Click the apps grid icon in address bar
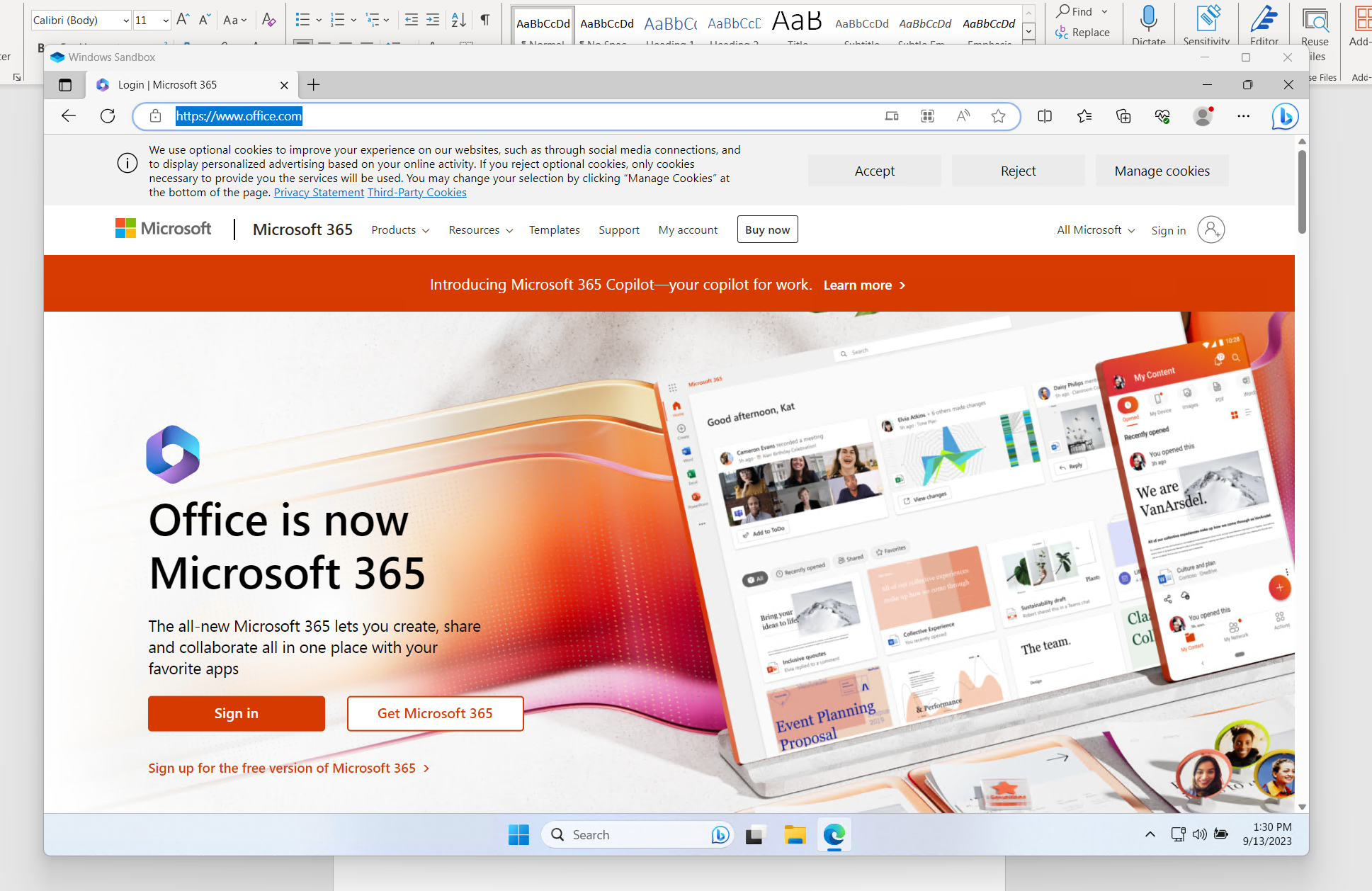 pos(927,116)
